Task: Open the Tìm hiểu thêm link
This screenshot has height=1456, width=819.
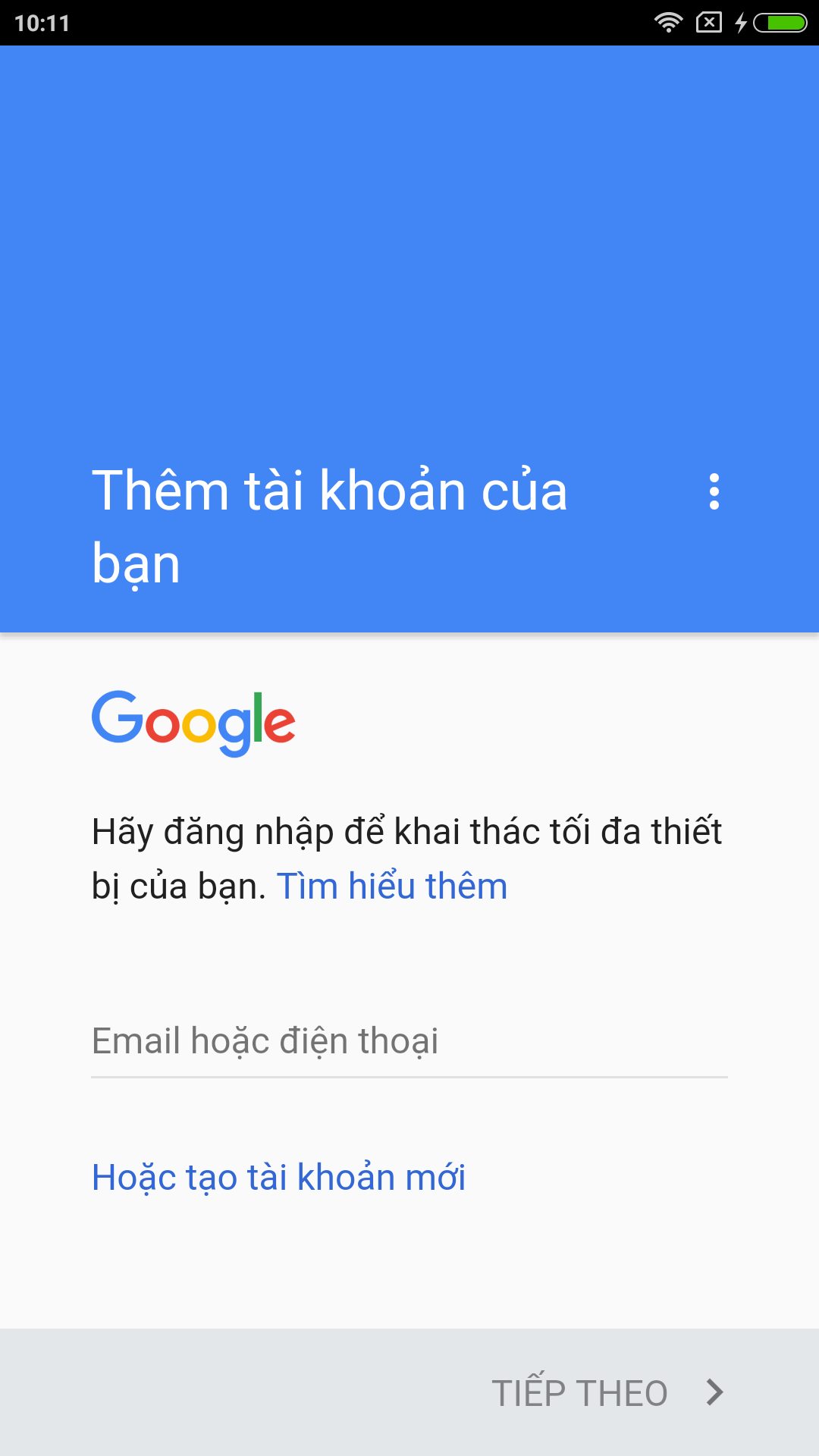Action: 392,886
